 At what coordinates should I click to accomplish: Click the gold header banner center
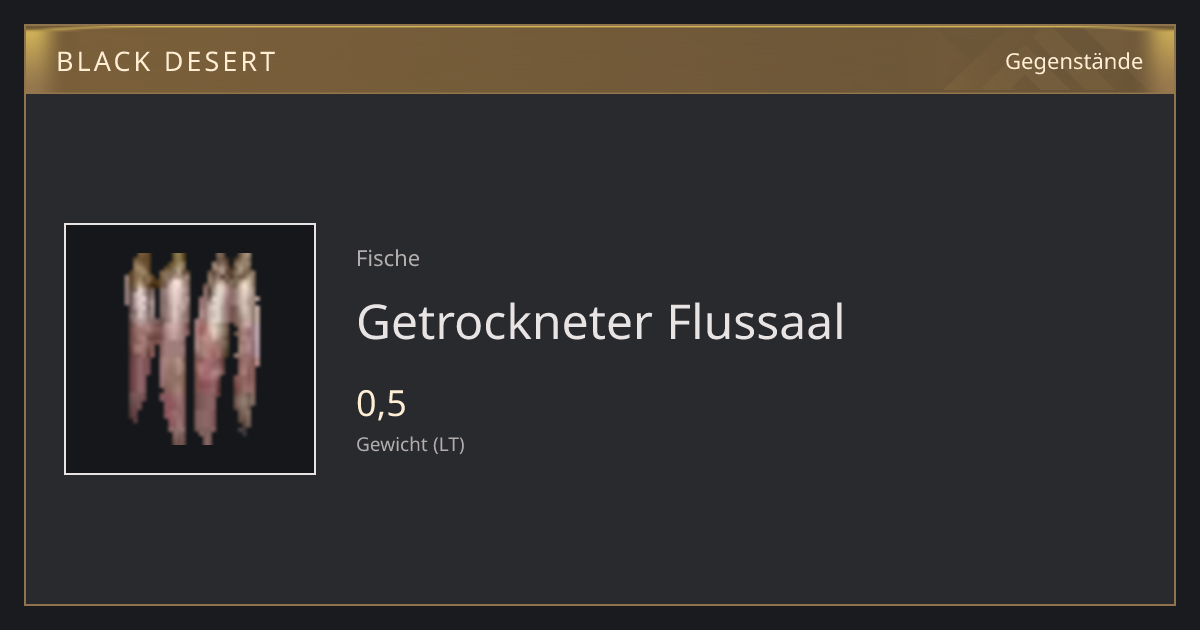pyautogui.click(x=600, y=60)
